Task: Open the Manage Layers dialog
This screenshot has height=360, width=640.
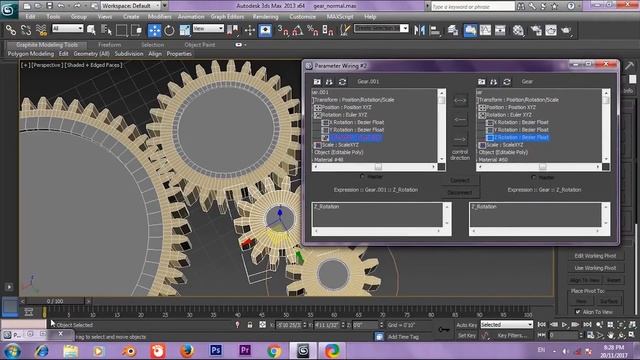Action: click(453, 30)
